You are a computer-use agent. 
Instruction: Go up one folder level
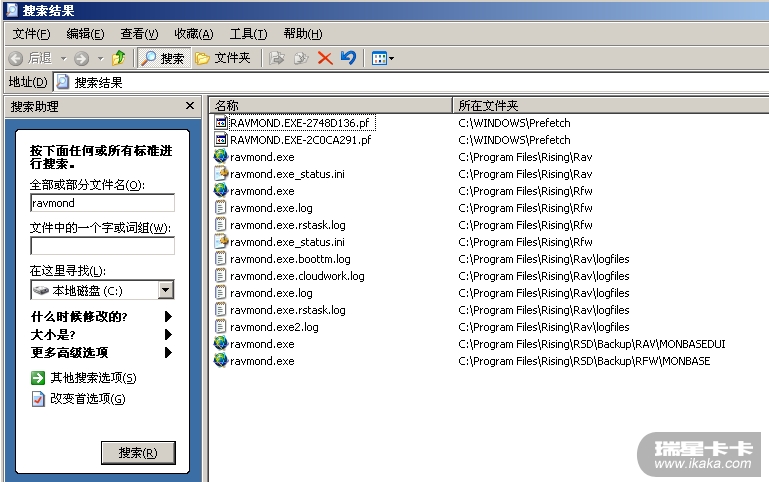point(119,58)
